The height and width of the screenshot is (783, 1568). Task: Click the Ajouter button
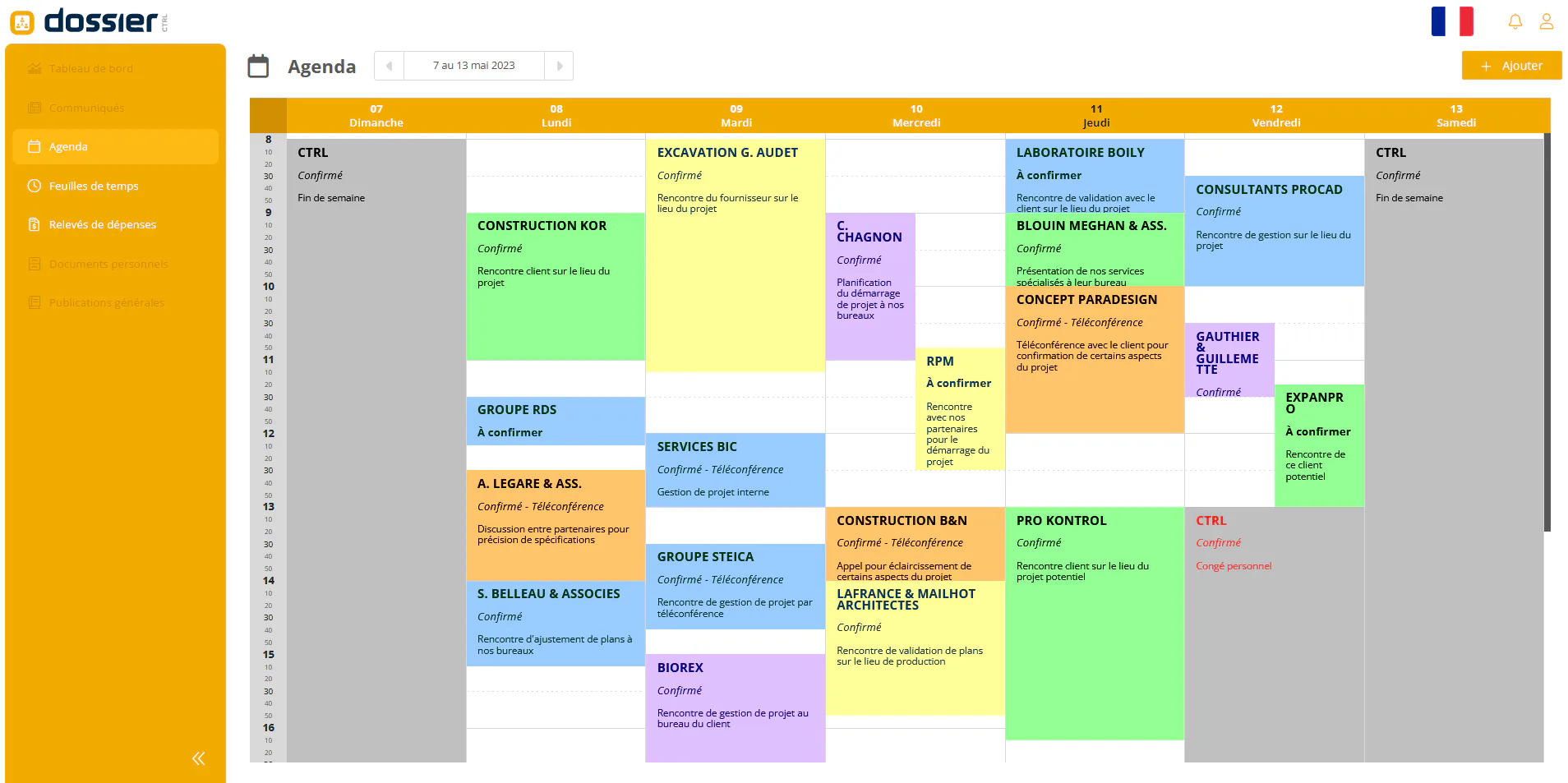(1511, 66)
